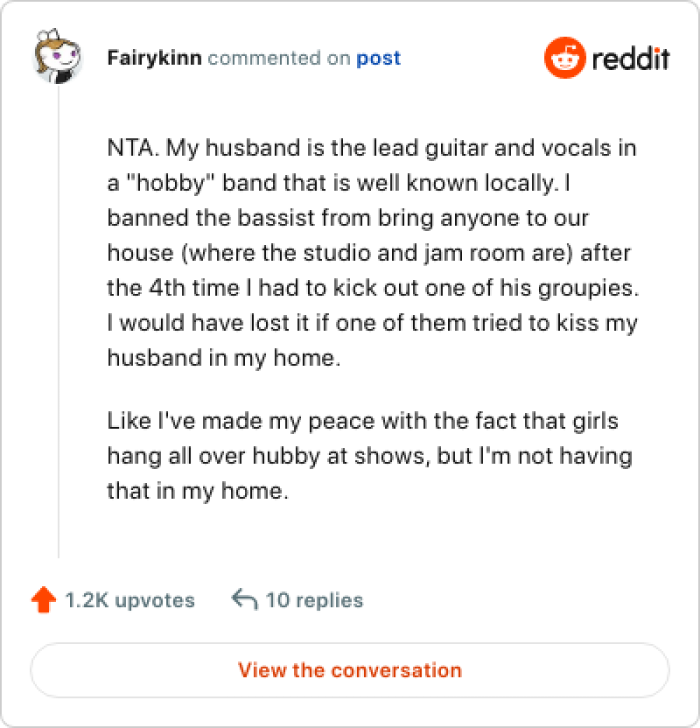Click the "commented on" text in header
The image size is (700, 728).
[x=279, y=58]
